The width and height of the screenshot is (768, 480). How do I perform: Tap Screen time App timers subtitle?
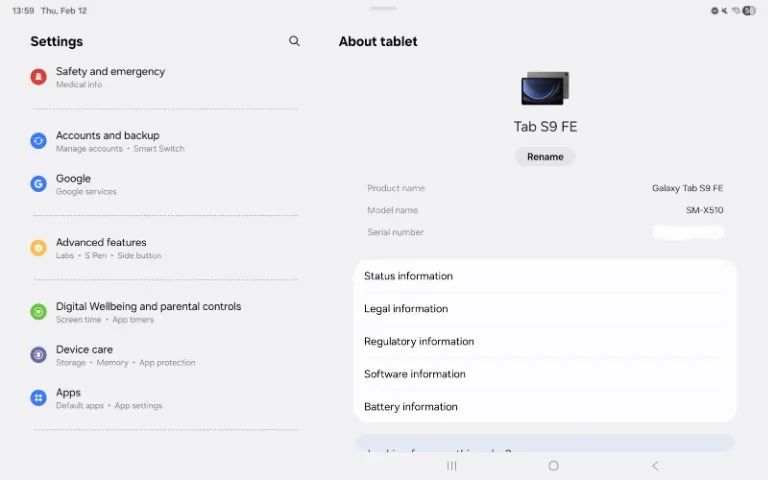pyautogui.click(x=105, y=319)
